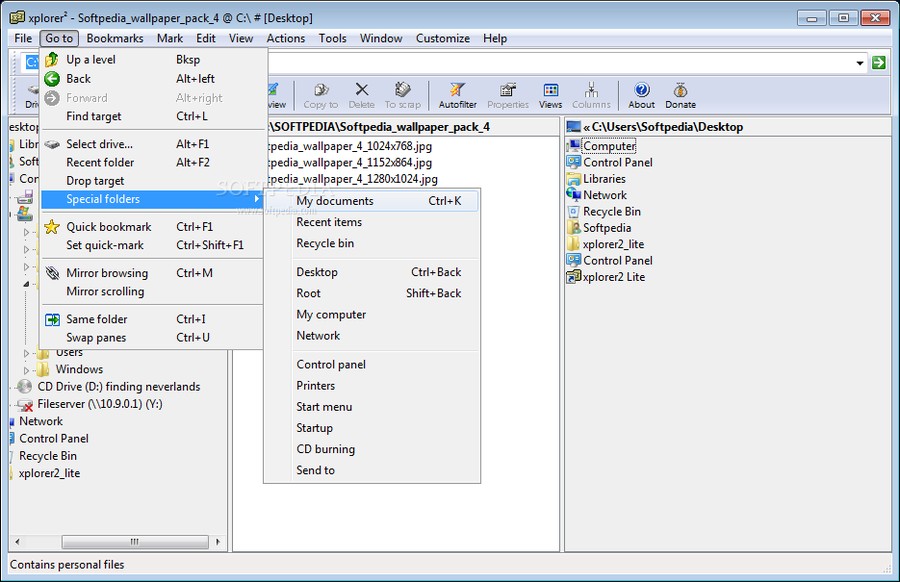Screen dimensions: 900x582
Task: Click the Copy to toolbar icon
Action: [x=320, y=90]
